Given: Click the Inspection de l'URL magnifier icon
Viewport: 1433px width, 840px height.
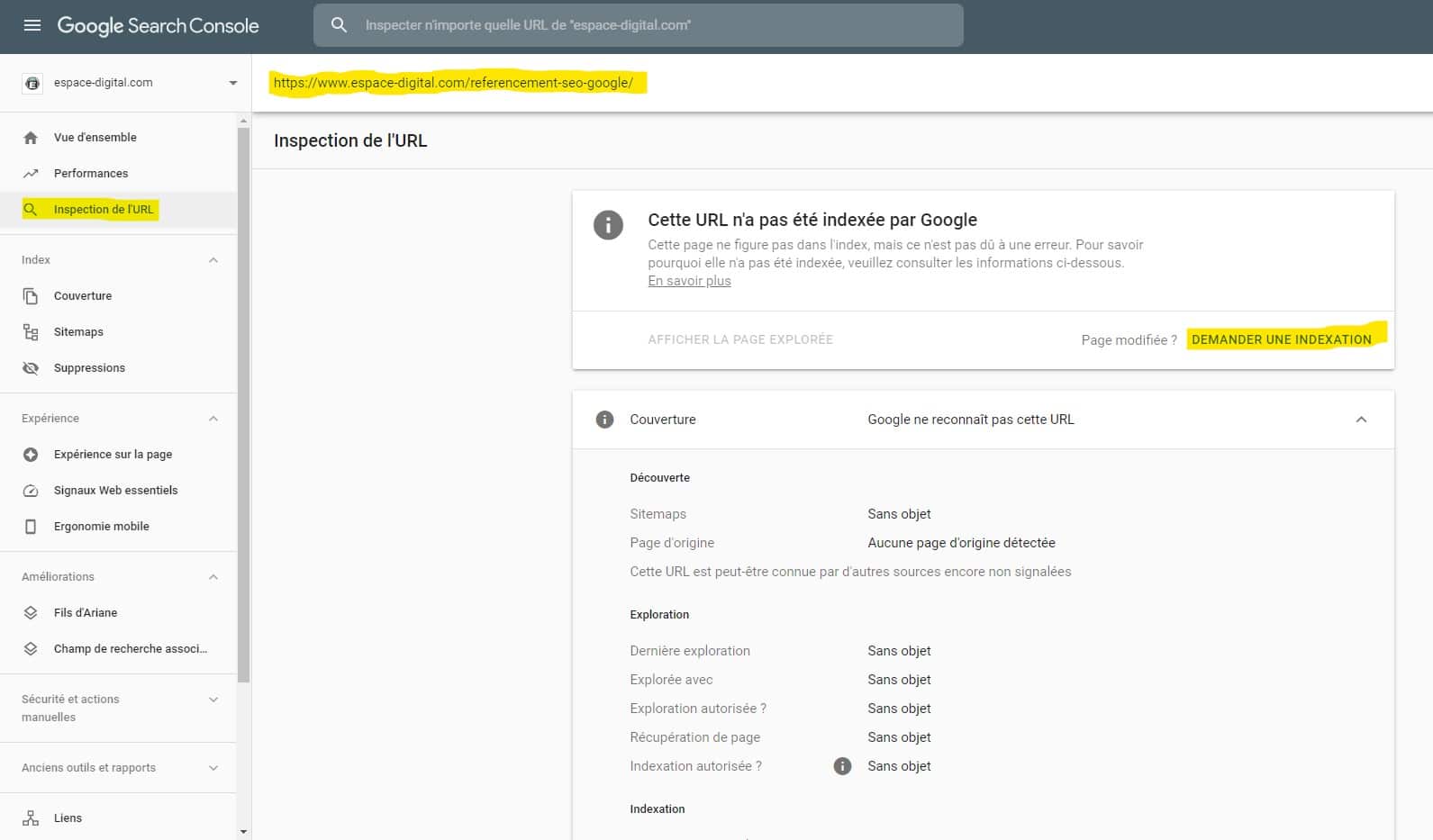Looking at the screenshot, I should pos(31,209).
